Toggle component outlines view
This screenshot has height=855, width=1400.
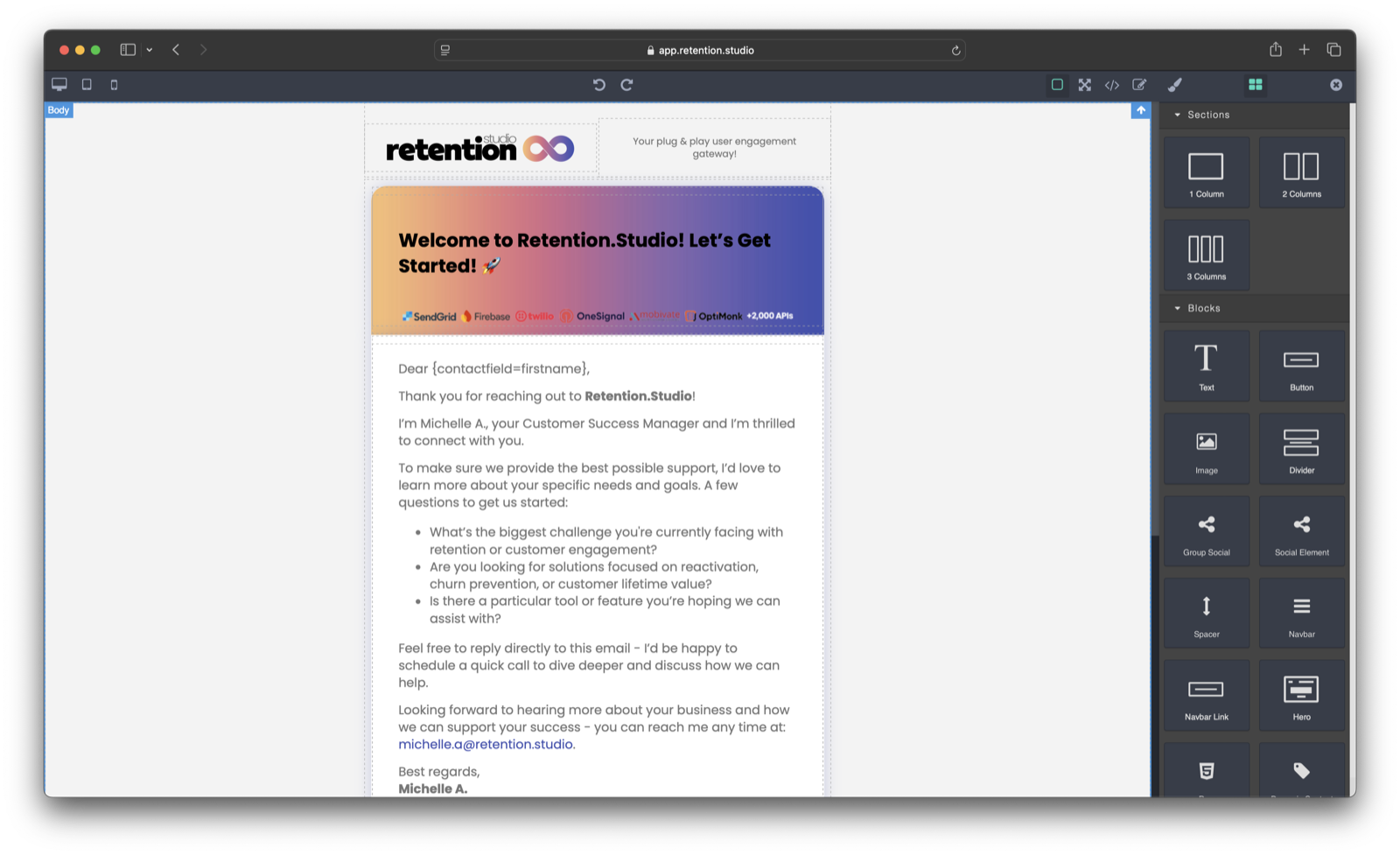1057,85
